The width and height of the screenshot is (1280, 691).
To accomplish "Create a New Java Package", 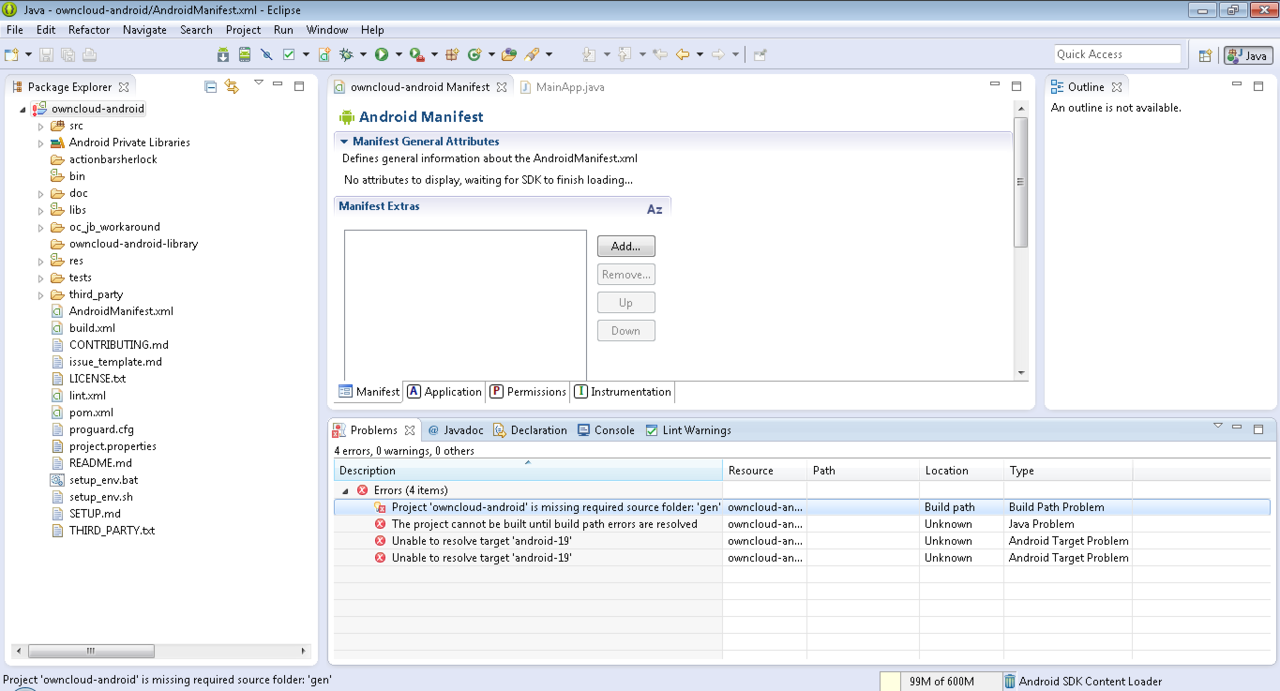I will (452, 54).
